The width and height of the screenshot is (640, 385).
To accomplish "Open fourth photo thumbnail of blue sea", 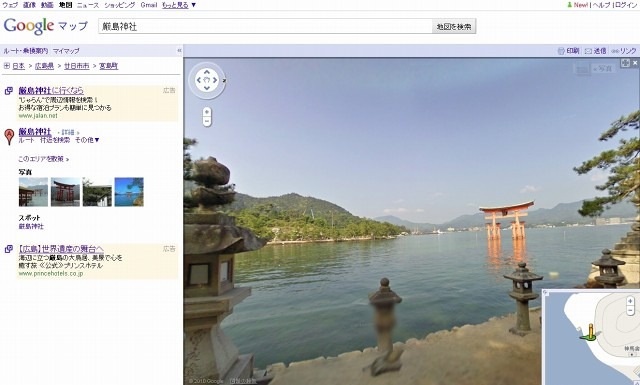I will (129, 192).
